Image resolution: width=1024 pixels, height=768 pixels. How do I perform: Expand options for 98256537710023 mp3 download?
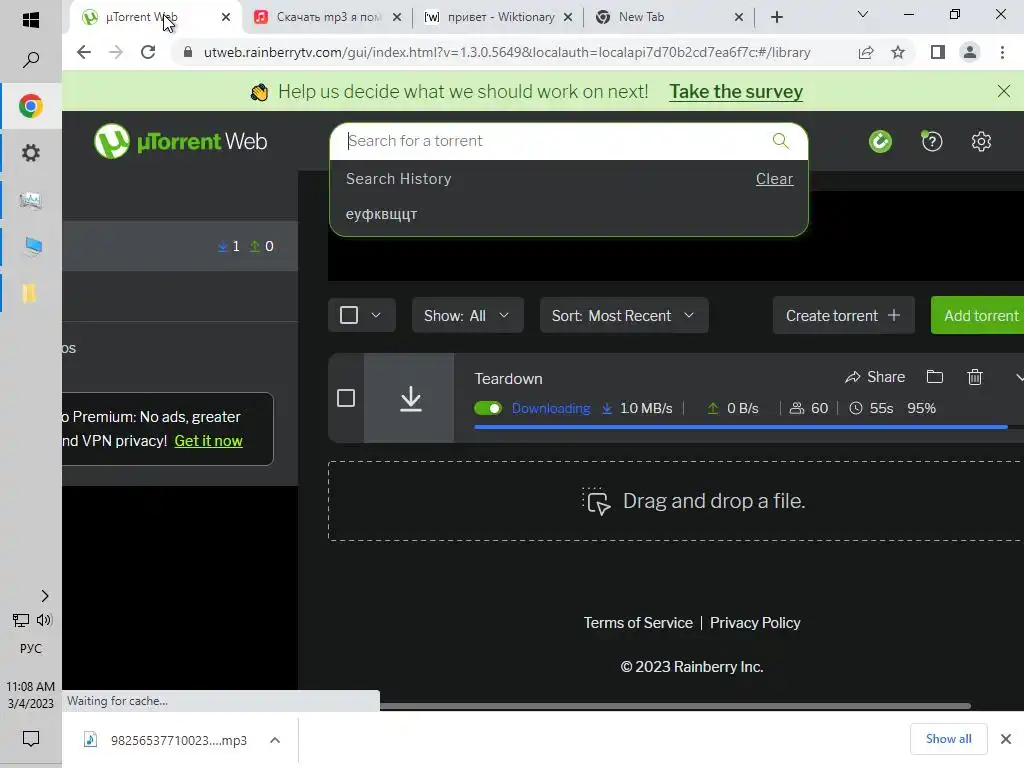[275, 740]
